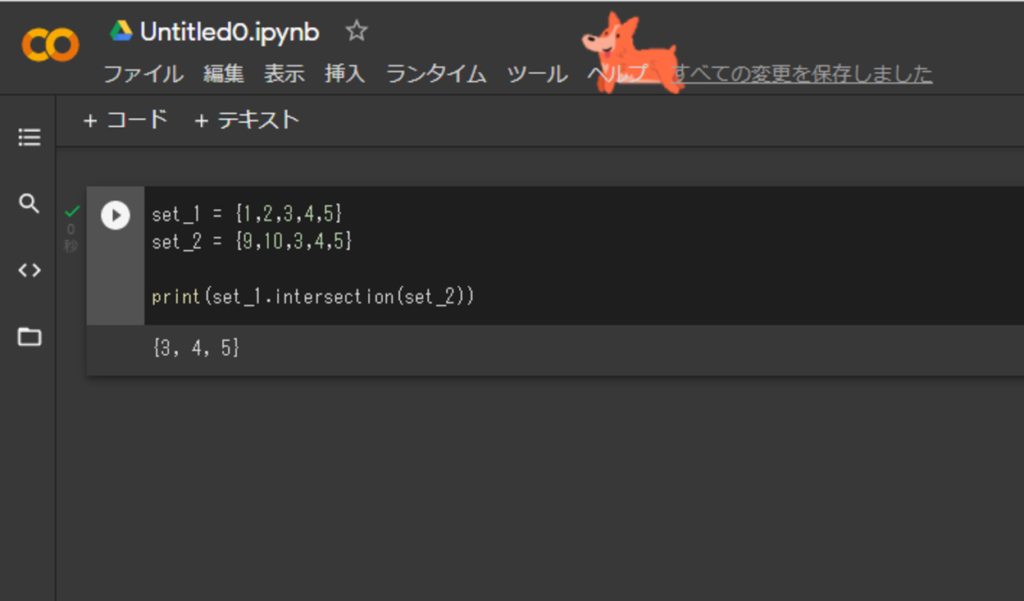This screenshot has height=601, width=1024.
Task: Click the orange corgi mascot
Action: point(631,52)
